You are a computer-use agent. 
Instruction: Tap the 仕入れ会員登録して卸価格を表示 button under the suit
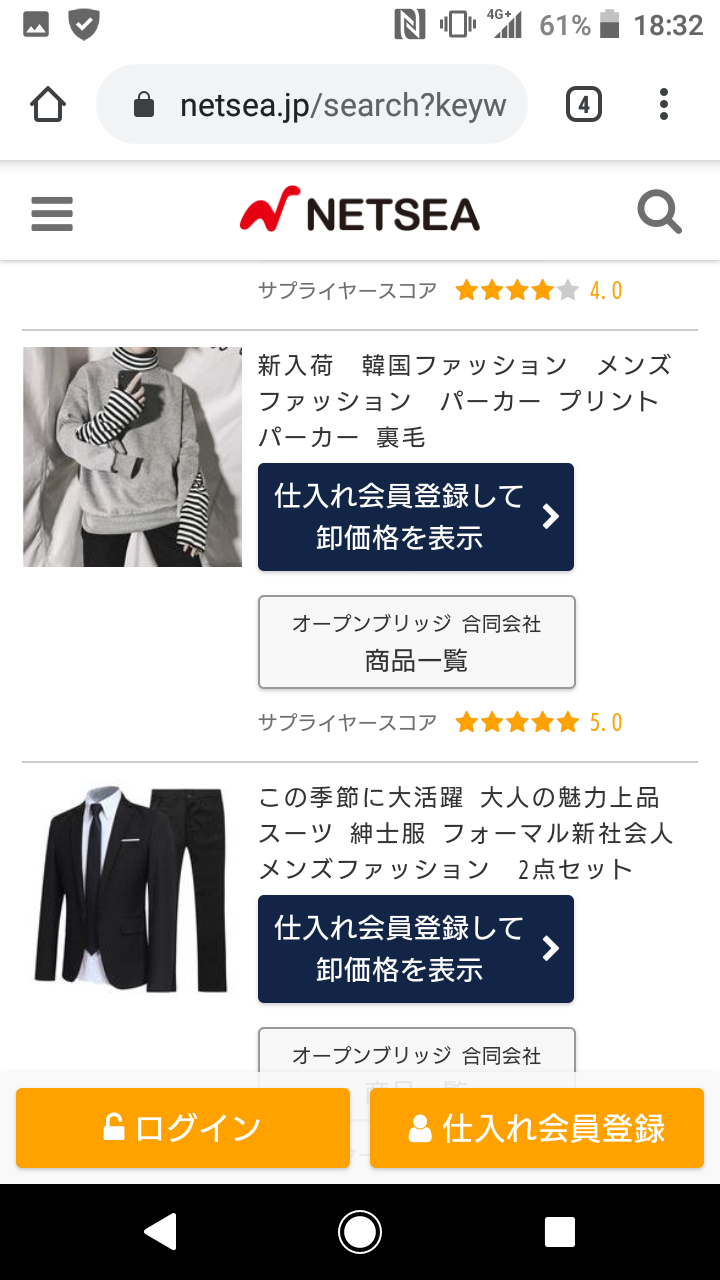point(416,949)
